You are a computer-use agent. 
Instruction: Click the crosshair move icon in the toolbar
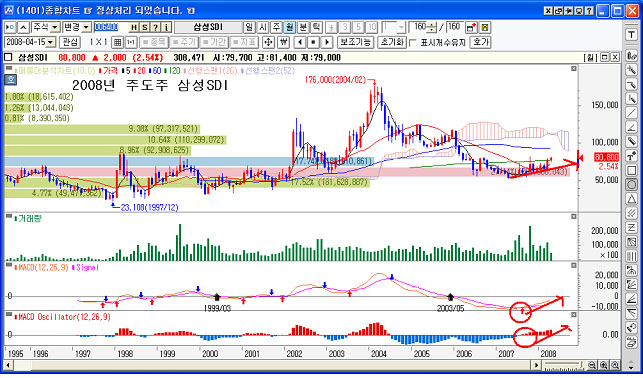[268, 42]
